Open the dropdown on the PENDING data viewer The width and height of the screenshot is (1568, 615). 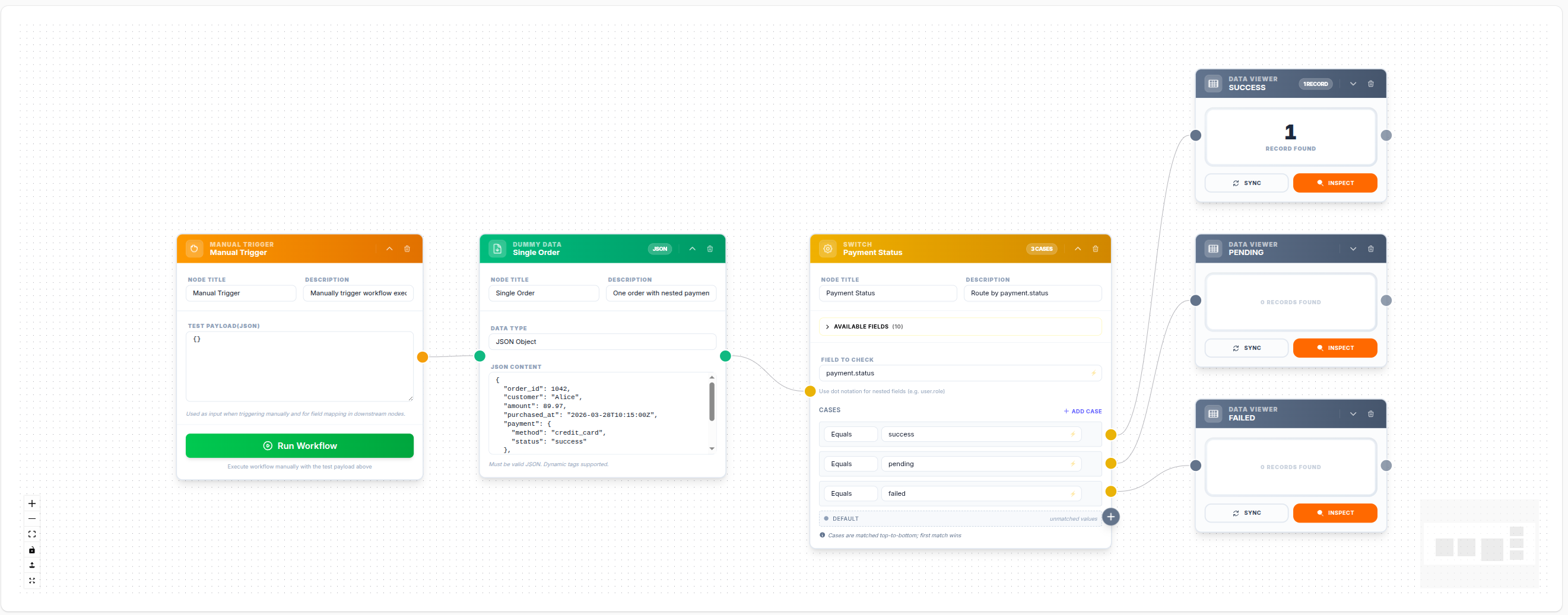coord(1353,249)
